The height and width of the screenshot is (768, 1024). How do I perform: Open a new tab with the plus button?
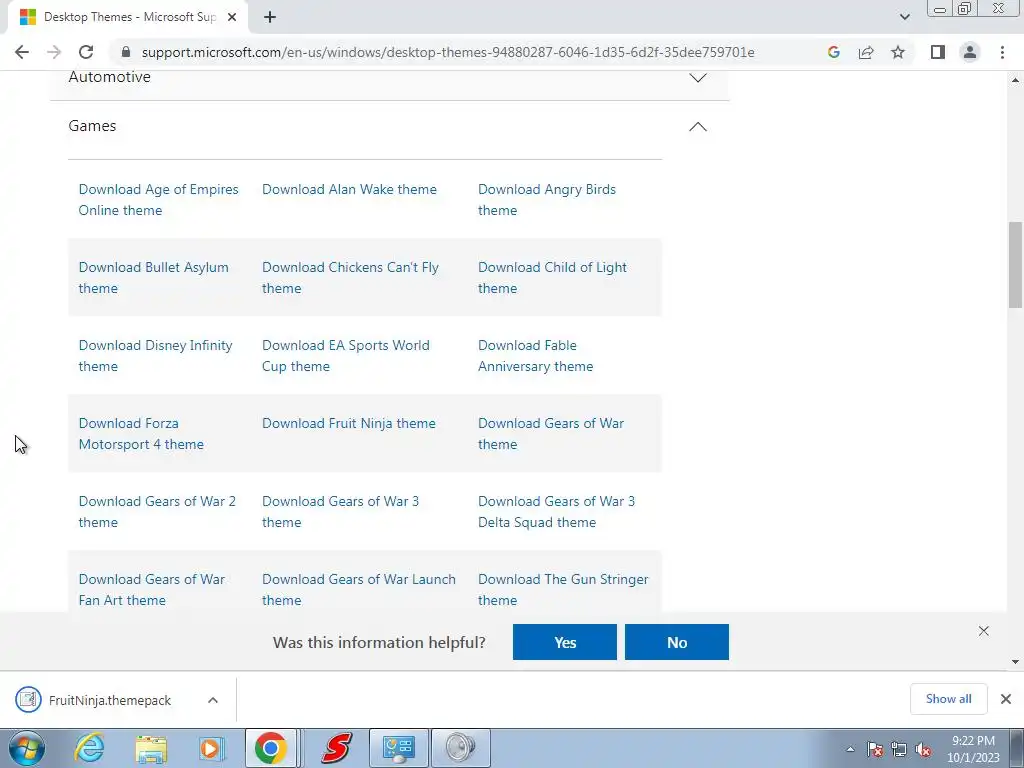pos(270,17)
